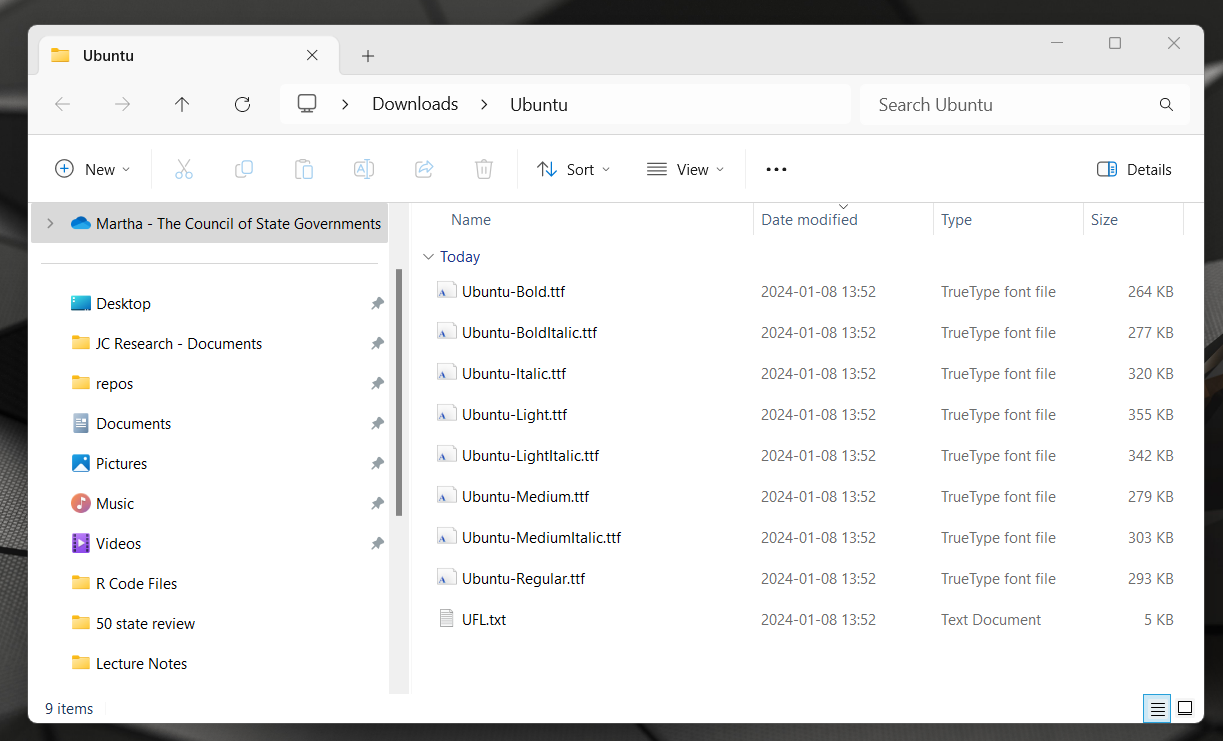The width and height of the screenshot is (1223, 741).
Task: Refresh the folder view
Action: (x=242, y=104)
